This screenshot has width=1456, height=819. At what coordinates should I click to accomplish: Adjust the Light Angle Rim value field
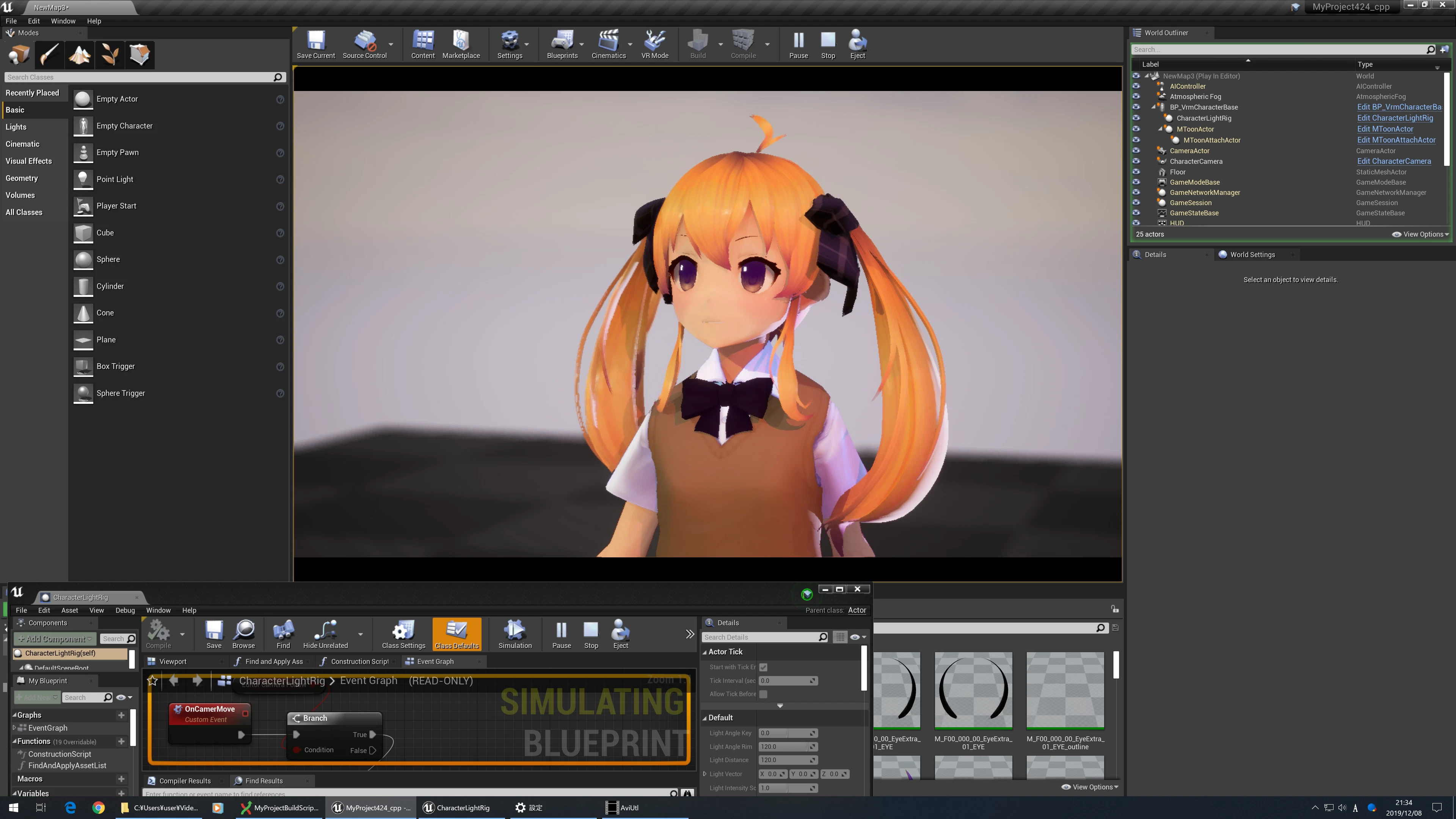coord(788,747)
